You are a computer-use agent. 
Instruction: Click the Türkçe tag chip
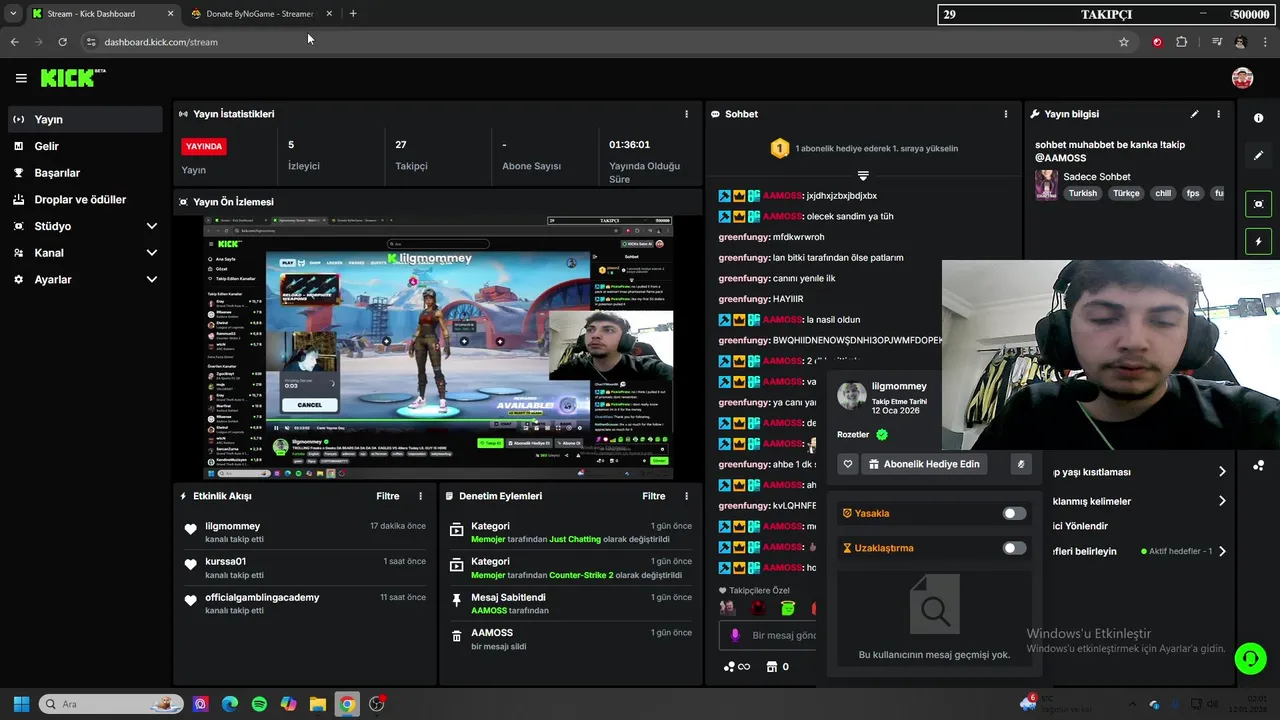click(1126, 194)
